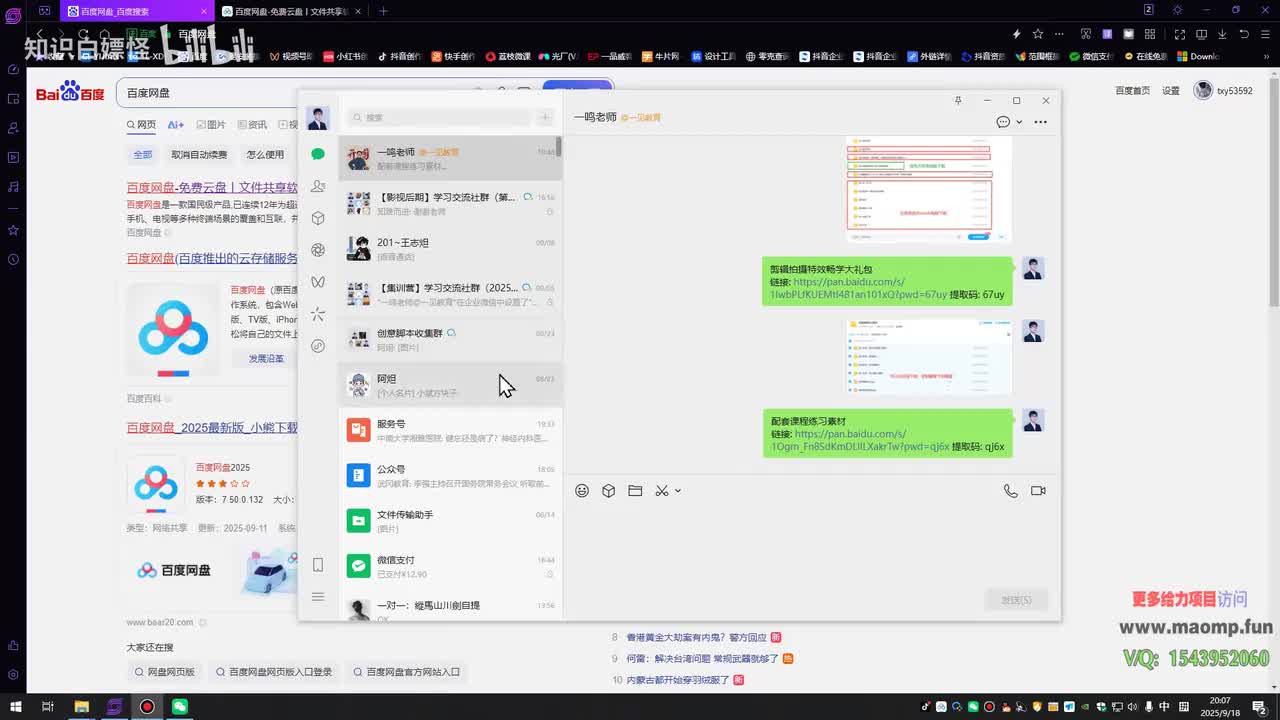Pin the WeChat window on top

point(958,101)
